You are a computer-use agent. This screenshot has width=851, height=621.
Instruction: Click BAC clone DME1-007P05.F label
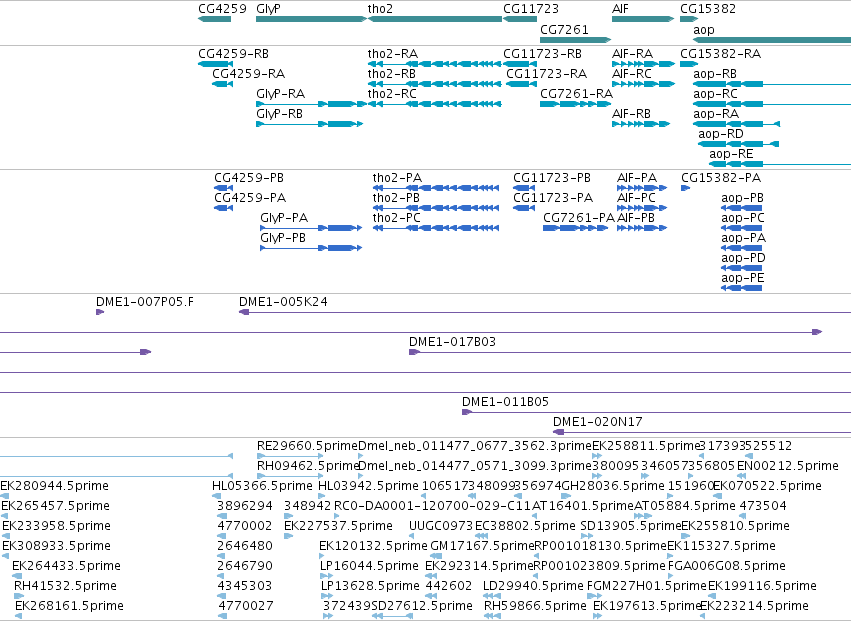point(144,302)
